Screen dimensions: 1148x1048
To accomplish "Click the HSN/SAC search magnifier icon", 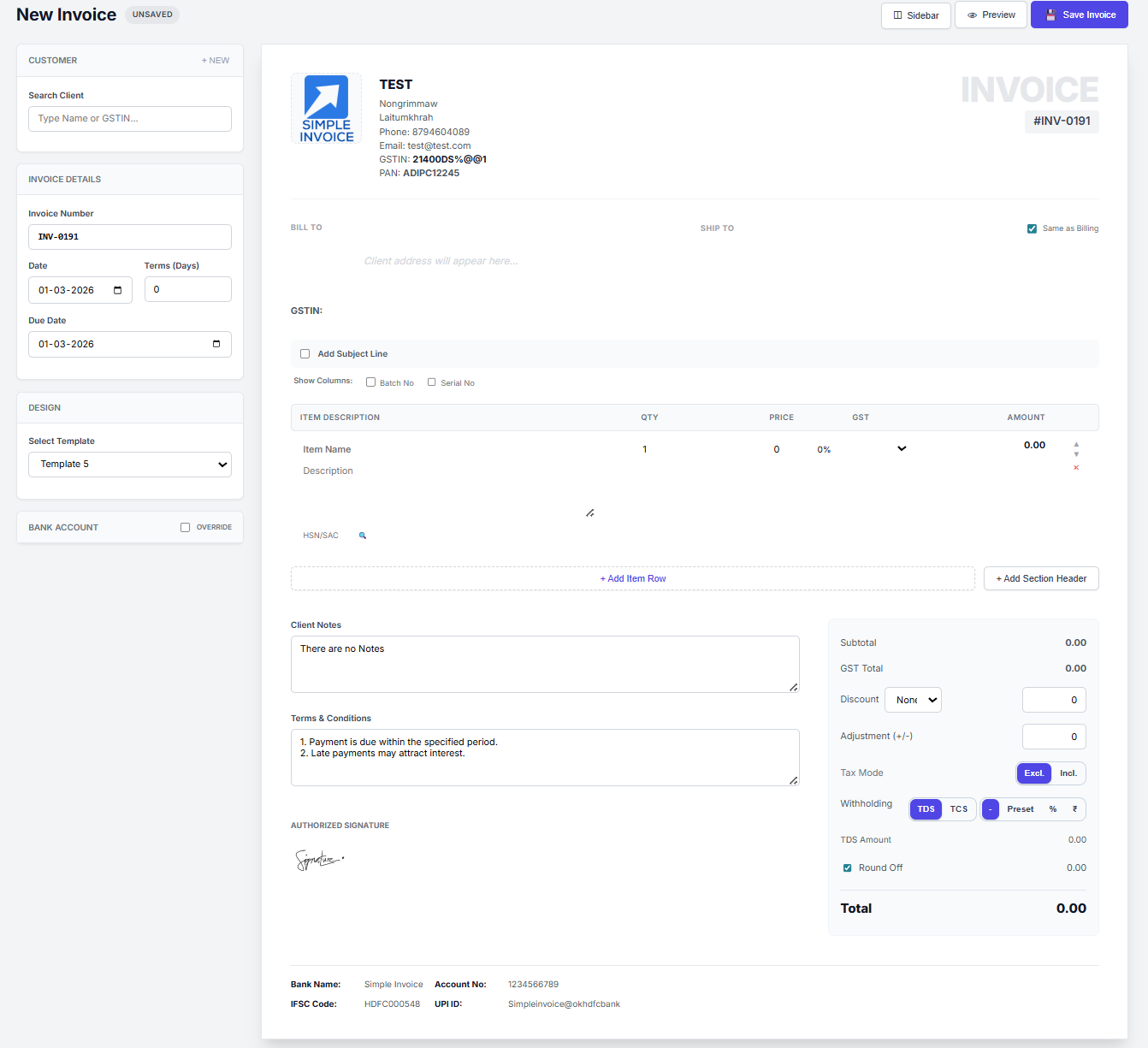I will click(363, 535).
